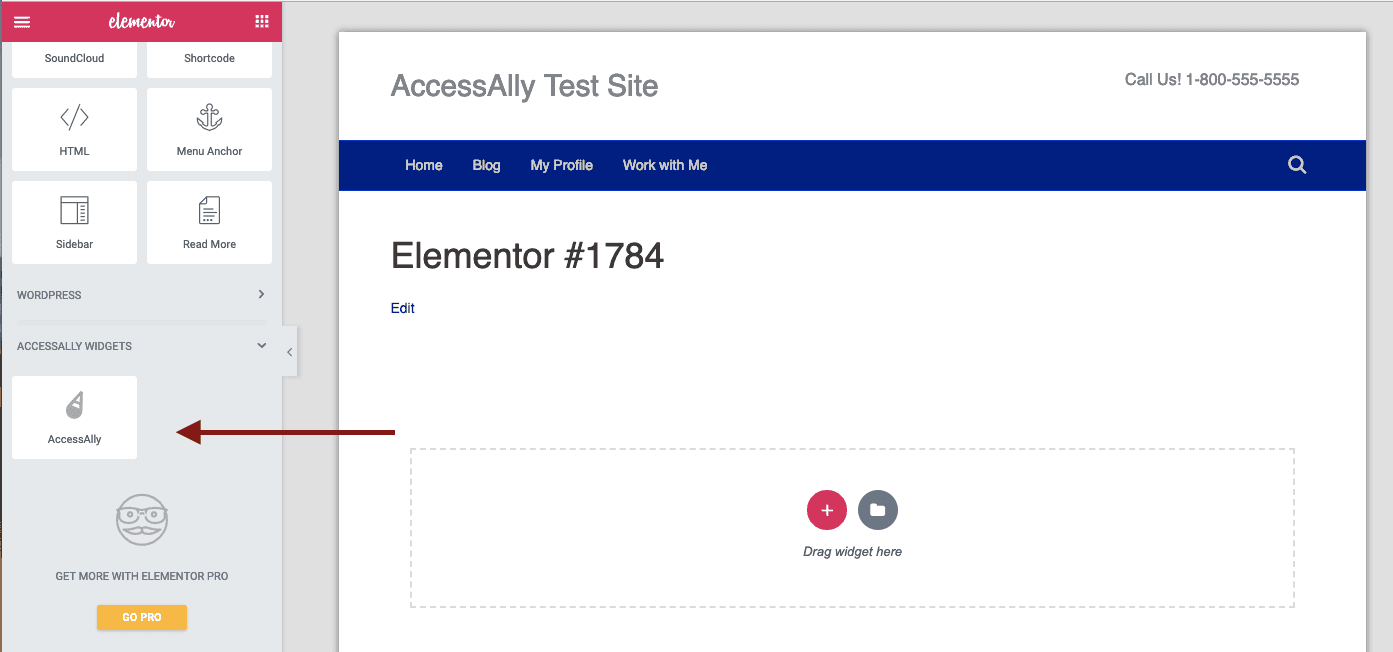Select the SoundCloud widget
Screen dimensions: 1393x652
coord(74,59)
